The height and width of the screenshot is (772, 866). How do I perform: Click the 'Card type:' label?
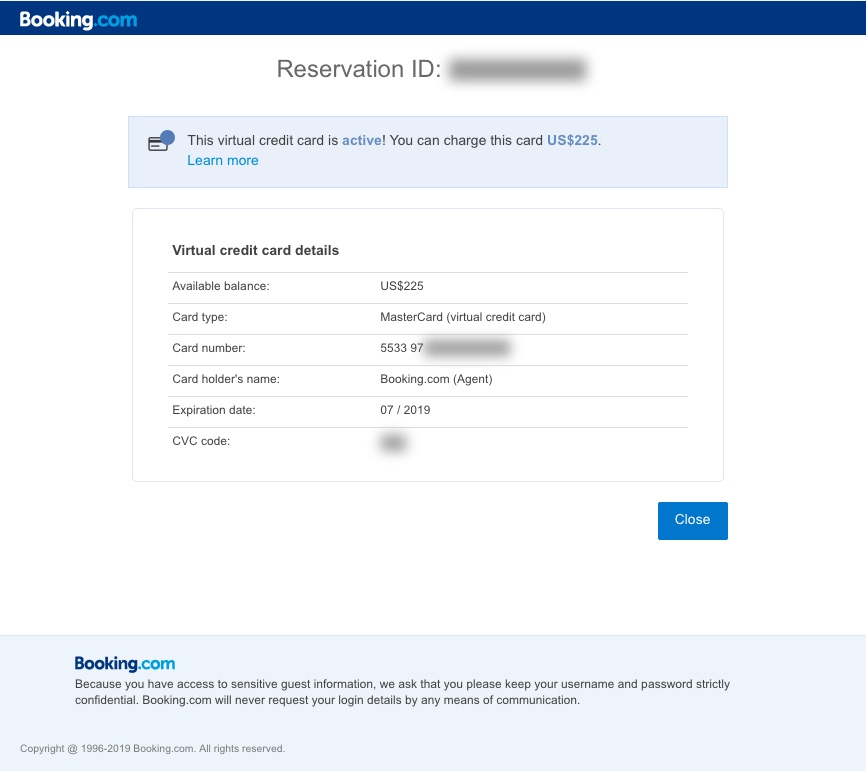[x=200, y=317]
